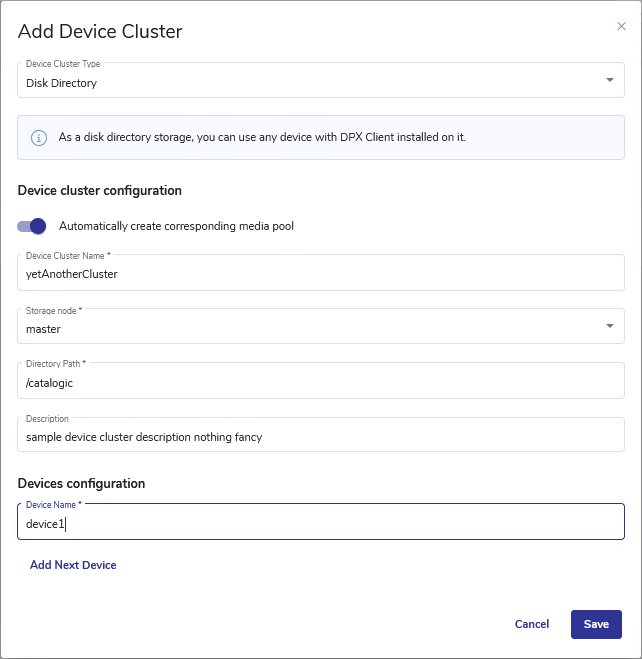The width and height of the screenshot is (642, 659).
Task: Click into the Directory Path input
Action: [x=320, y=382]
